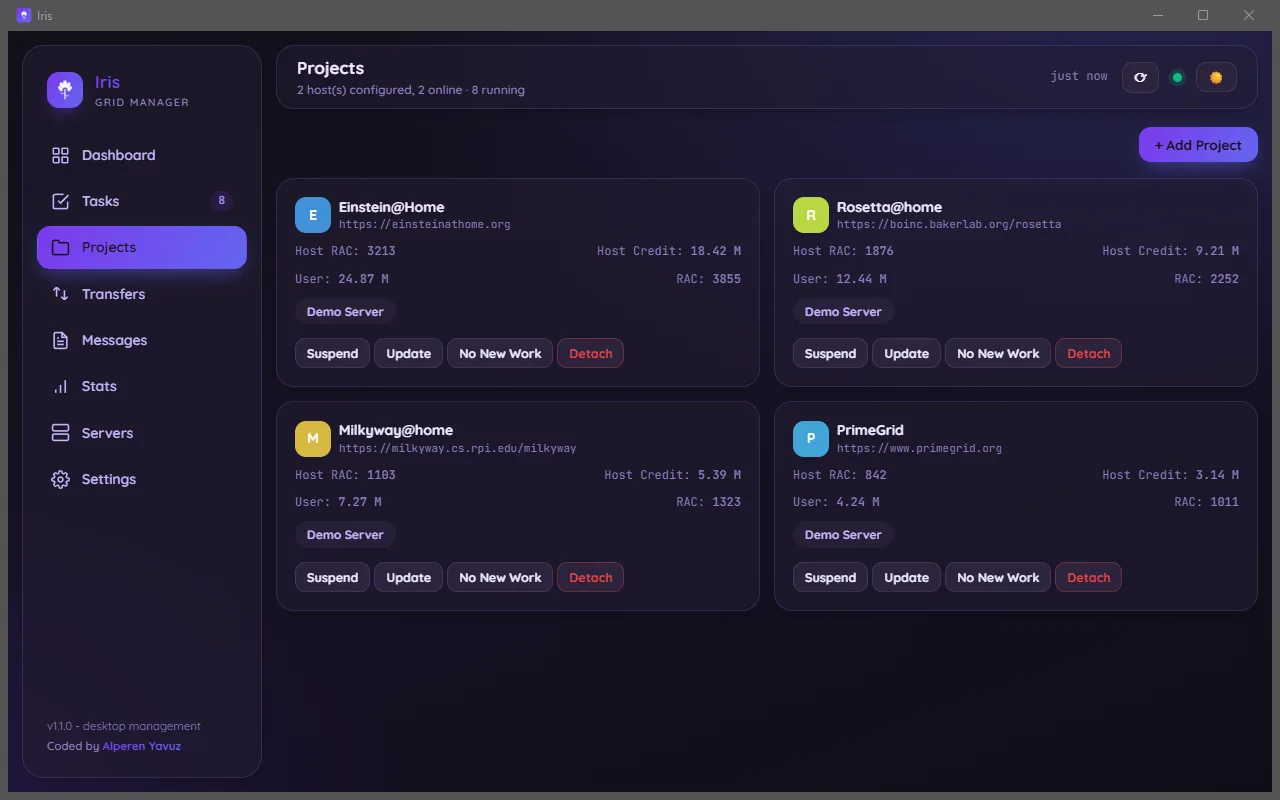Click the Projects page heading
This screenshot has width=1280, height=800.
(x=330, y=68)
